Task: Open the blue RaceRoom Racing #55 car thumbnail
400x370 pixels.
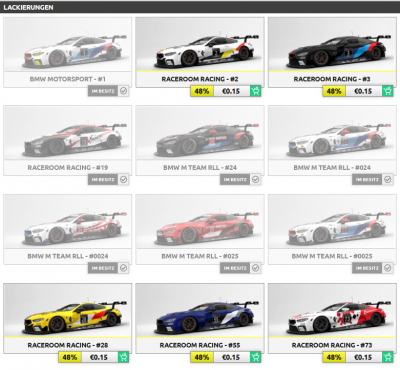Action: click(x=200, y=310)
